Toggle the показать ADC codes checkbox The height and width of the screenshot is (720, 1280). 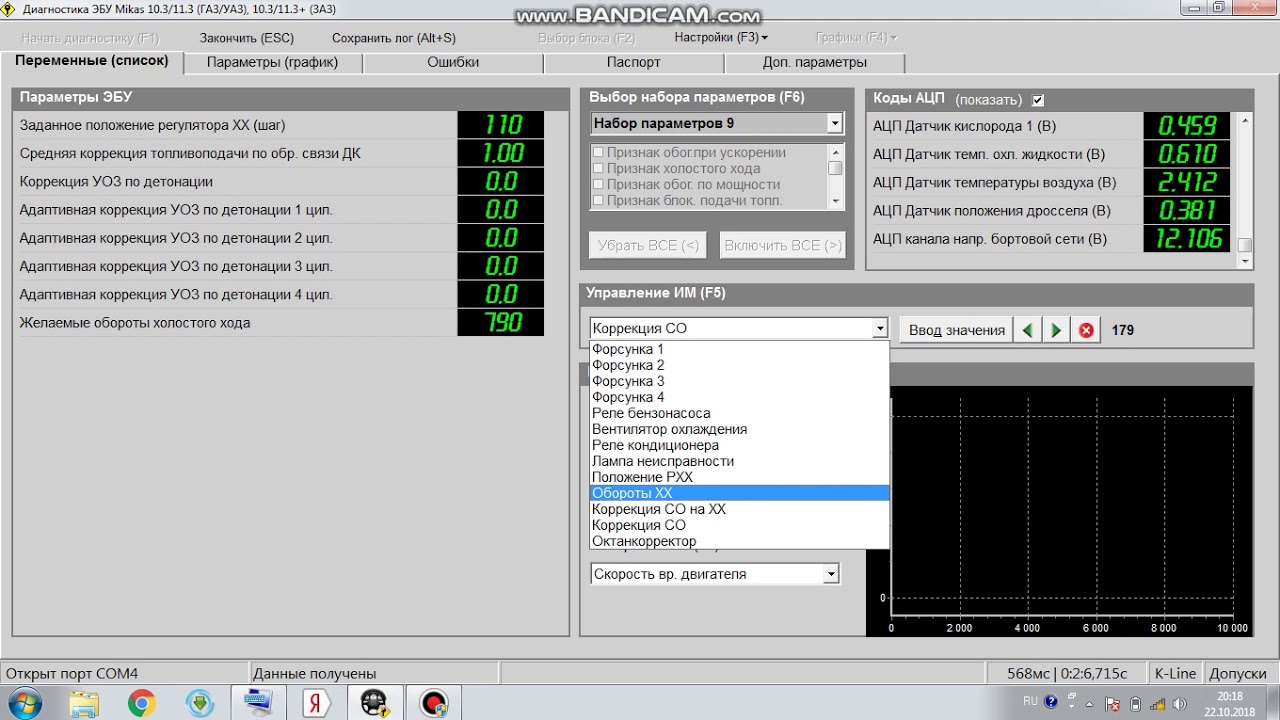pyautogui.click(x=1038, y=100)
